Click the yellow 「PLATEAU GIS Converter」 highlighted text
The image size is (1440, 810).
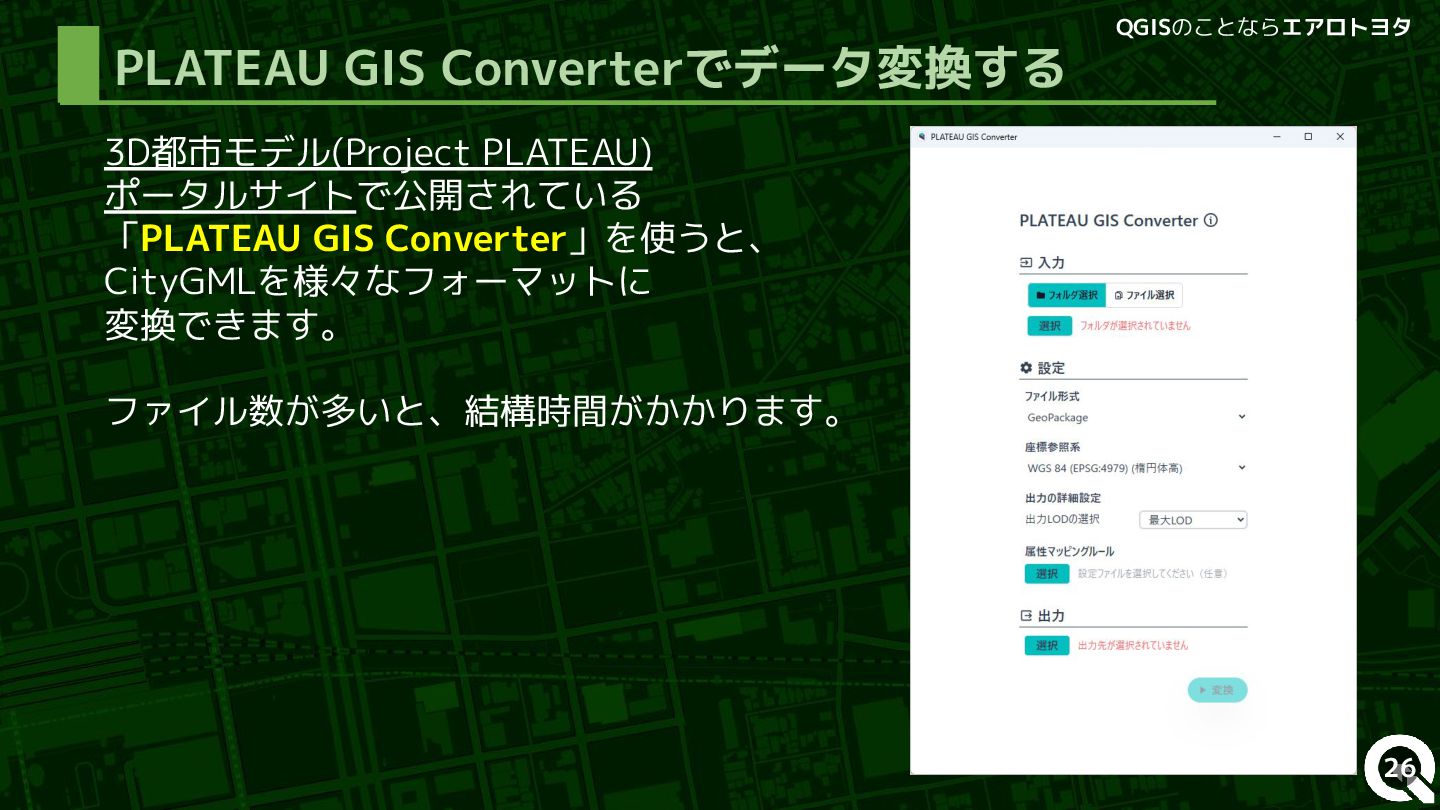354,239
